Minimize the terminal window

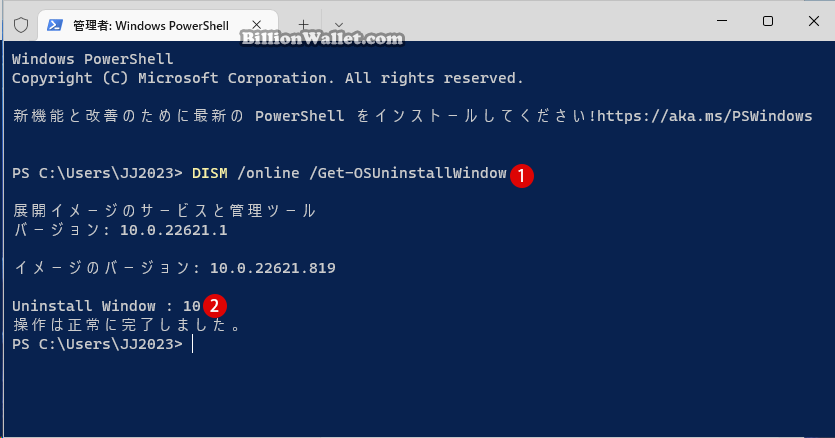click(x=722, y=21)
